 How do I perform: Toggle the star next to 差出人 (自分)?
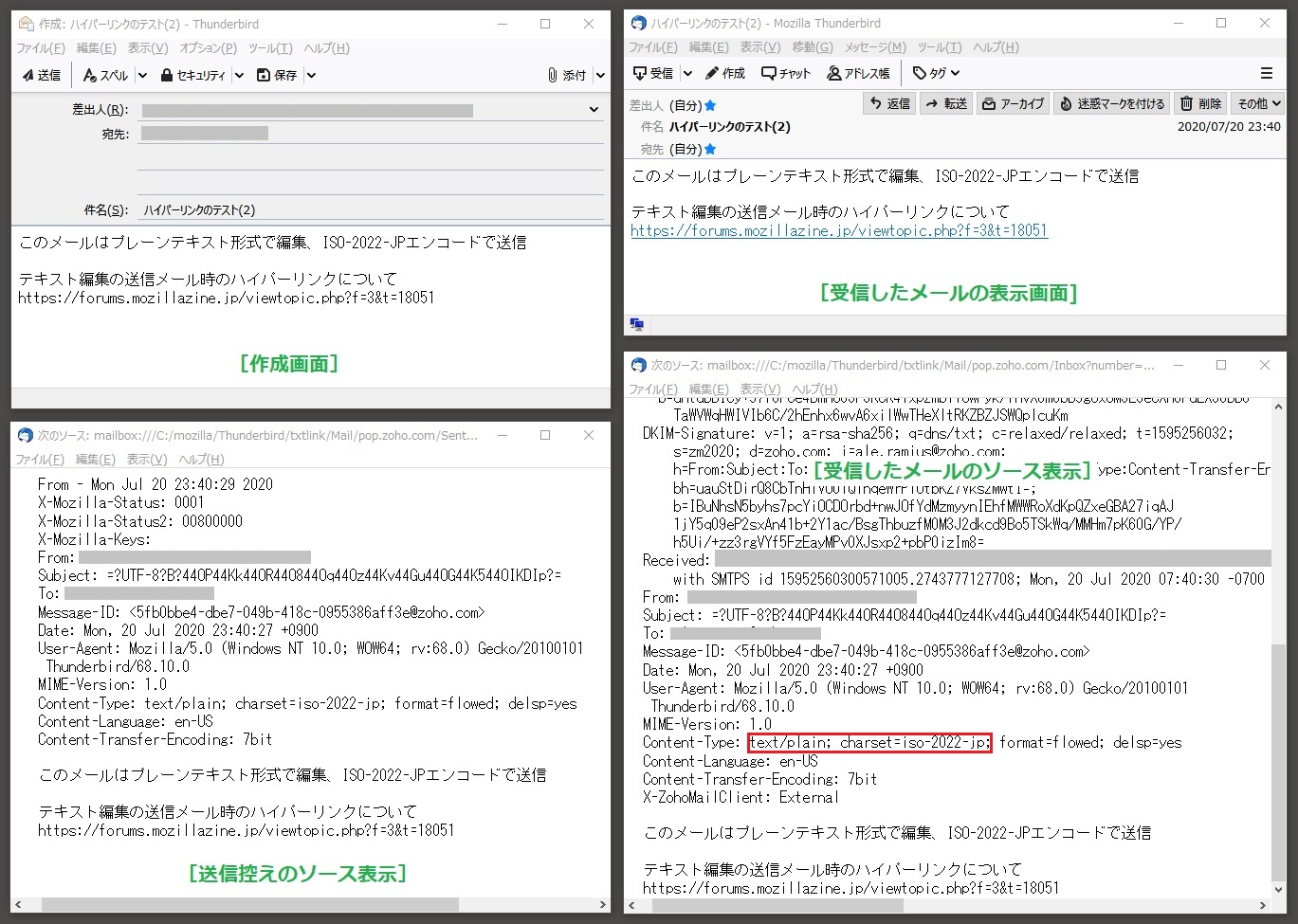(x=710, y=105)
